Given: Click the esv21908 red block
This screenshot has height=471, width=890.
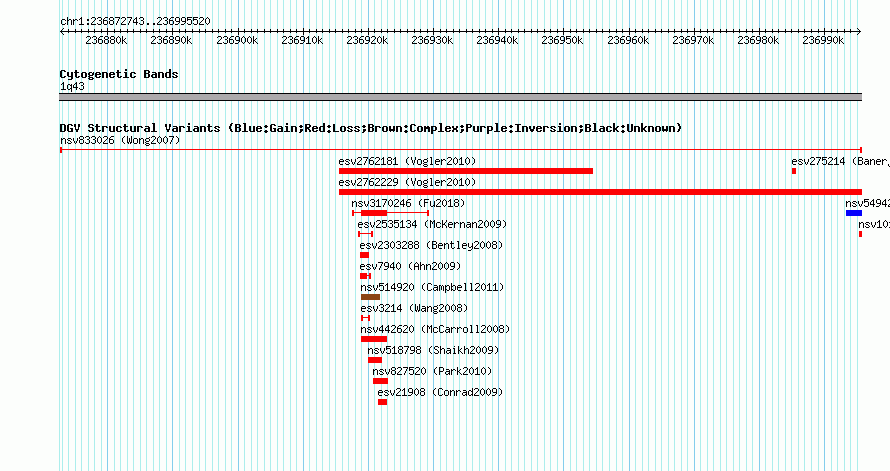Looking at the screenshot, I should [x=382, y=402].
